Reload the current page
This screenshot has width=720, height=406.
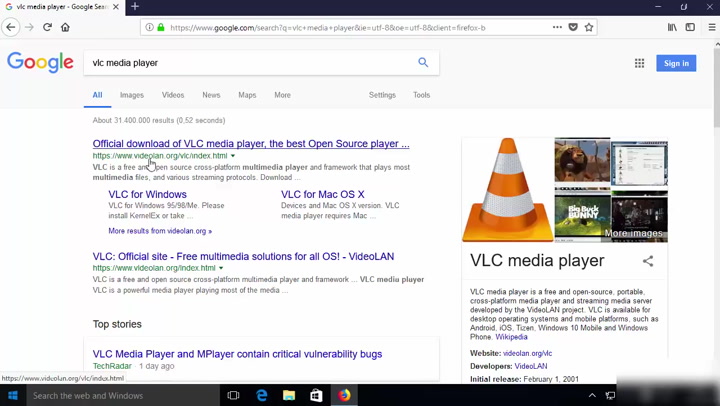point(47,27)
